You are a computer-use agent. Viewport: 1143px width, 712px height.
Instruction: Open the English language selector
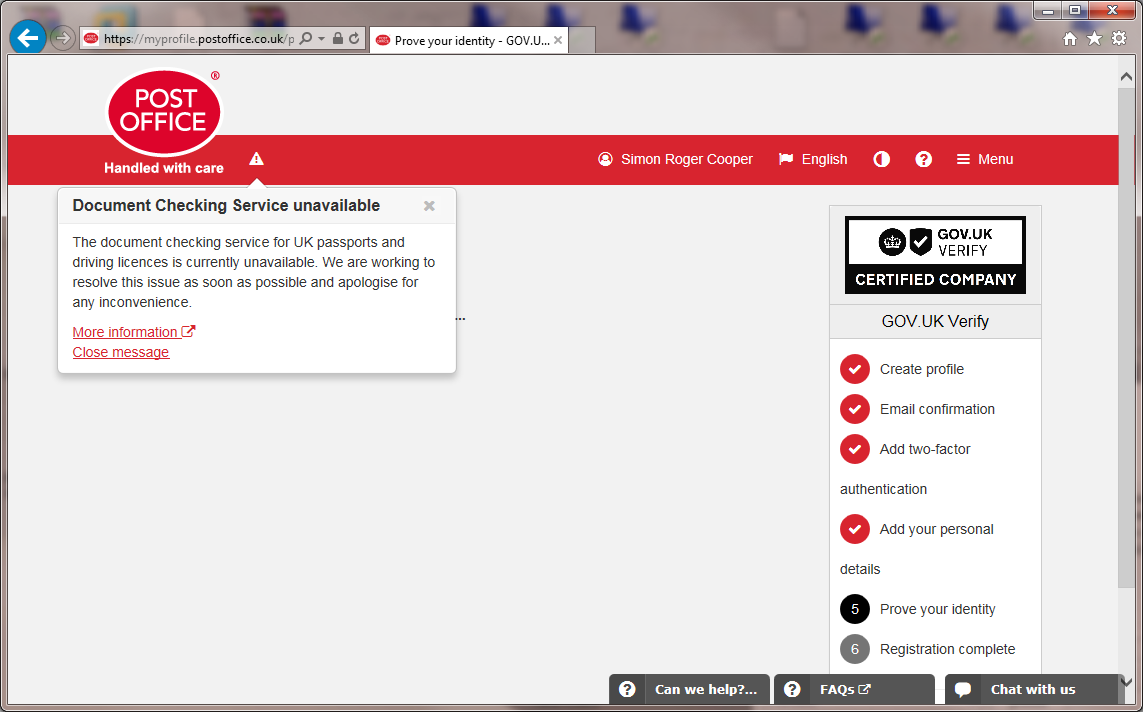(813, 159)
